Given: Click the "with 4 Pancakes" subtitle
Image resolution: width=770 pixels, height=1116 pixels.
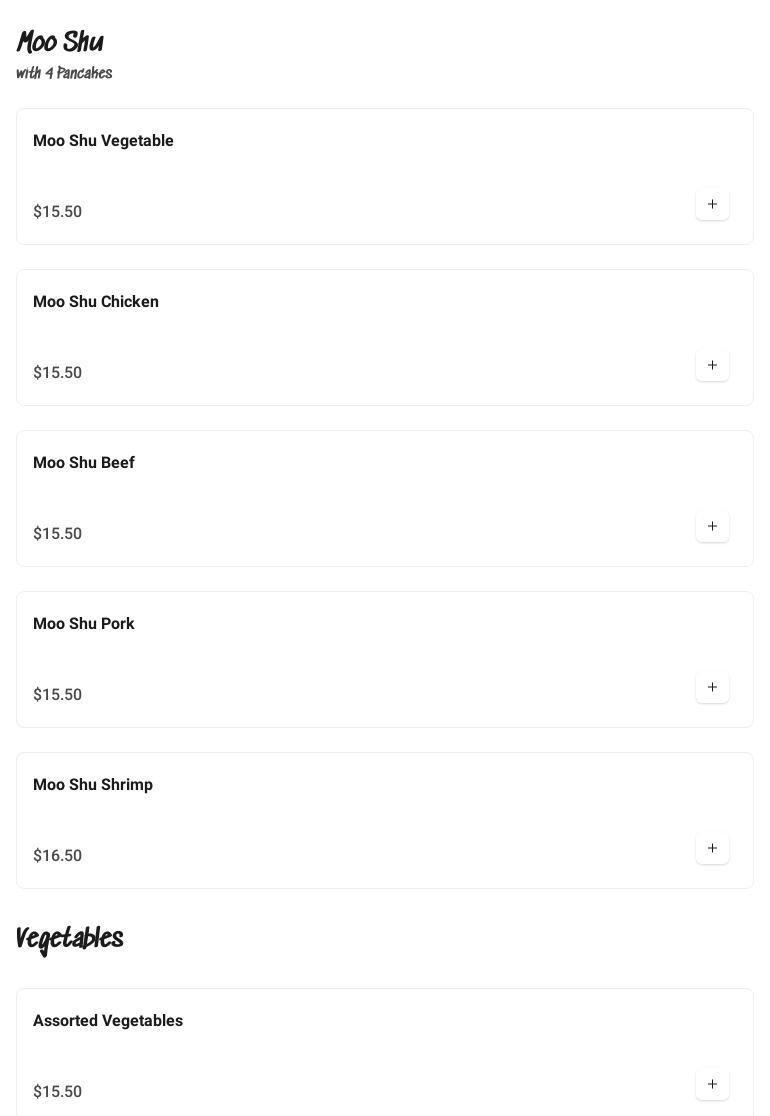Looking at the screenshot, I should click(x=64, y=73).
